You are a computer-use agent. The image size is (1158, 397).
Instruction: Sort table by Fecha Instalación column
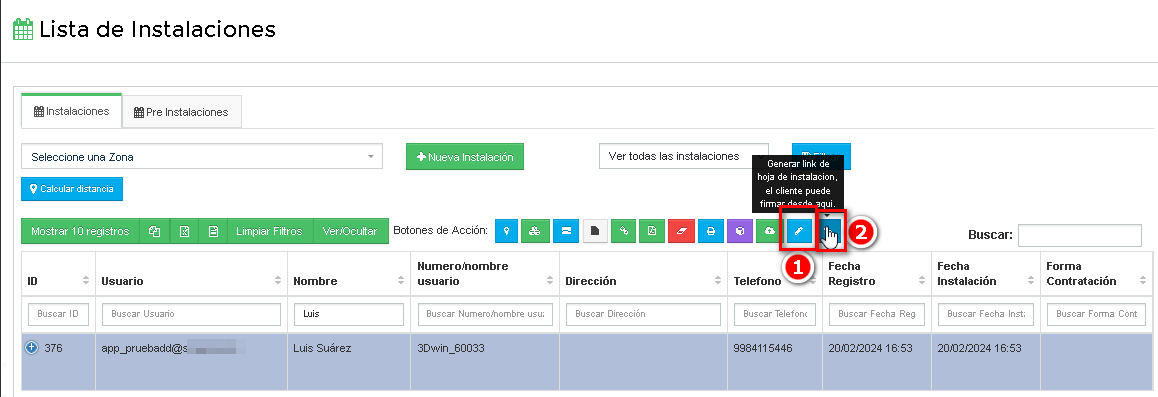pyautogui.click(x=986, y=273)
